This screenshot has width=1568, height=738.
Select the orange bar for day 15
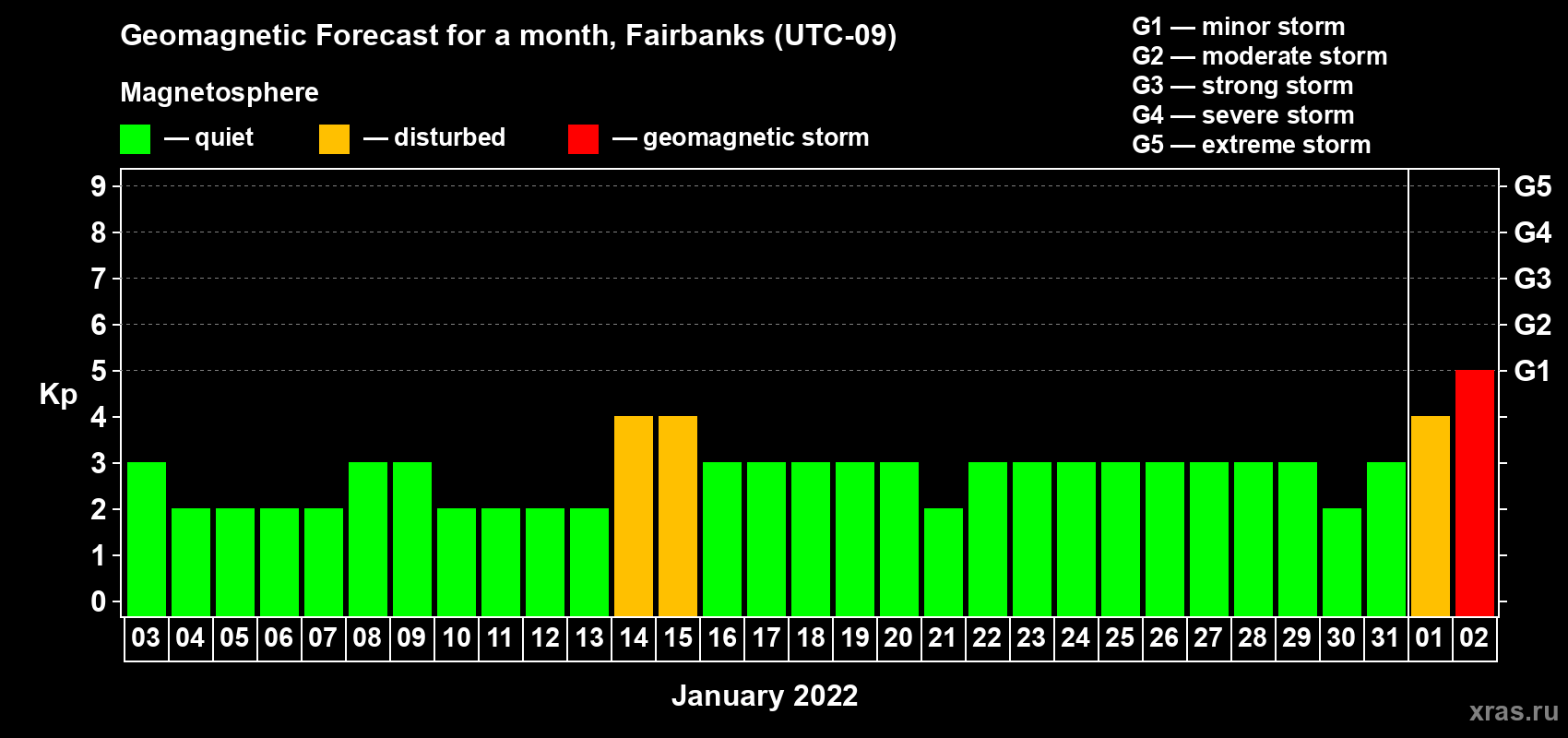coord(678,516)
